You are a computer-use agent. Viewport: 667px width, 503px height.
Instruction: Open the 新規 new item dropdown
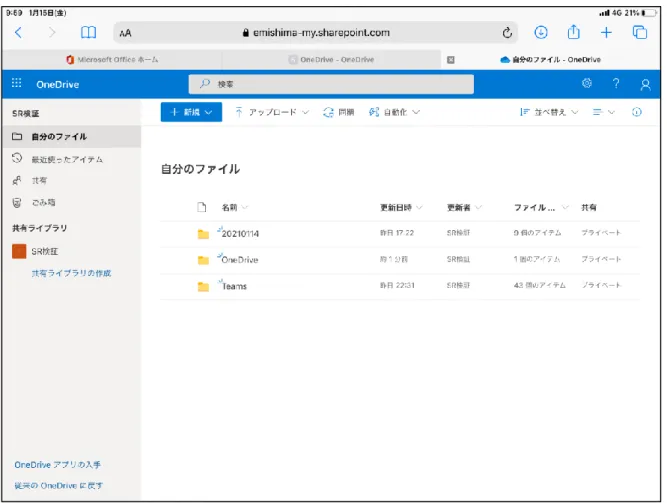(x=191, y=112)
